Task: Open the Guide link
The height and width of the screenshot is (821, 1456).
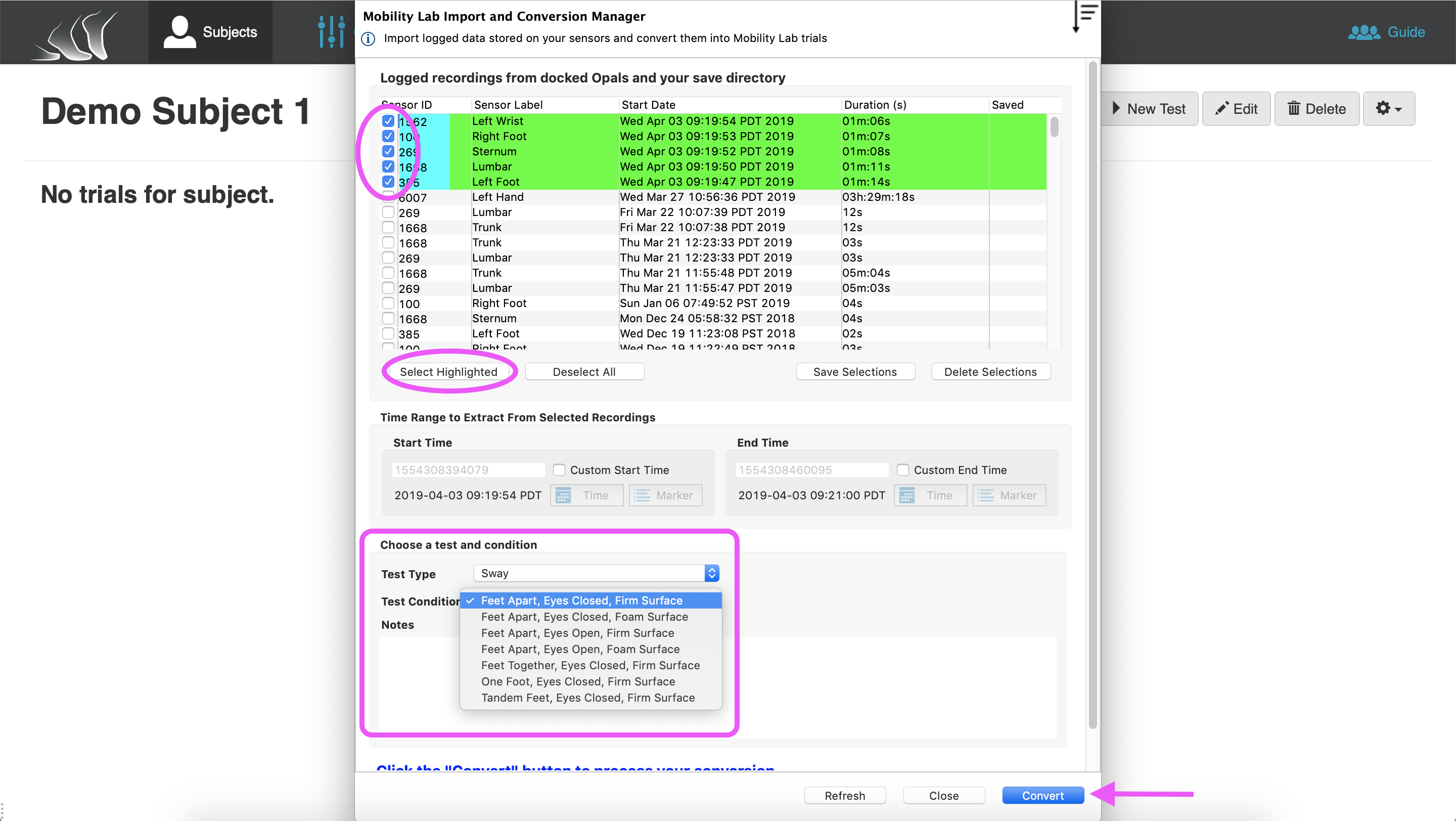Action: click(1386, 32)
